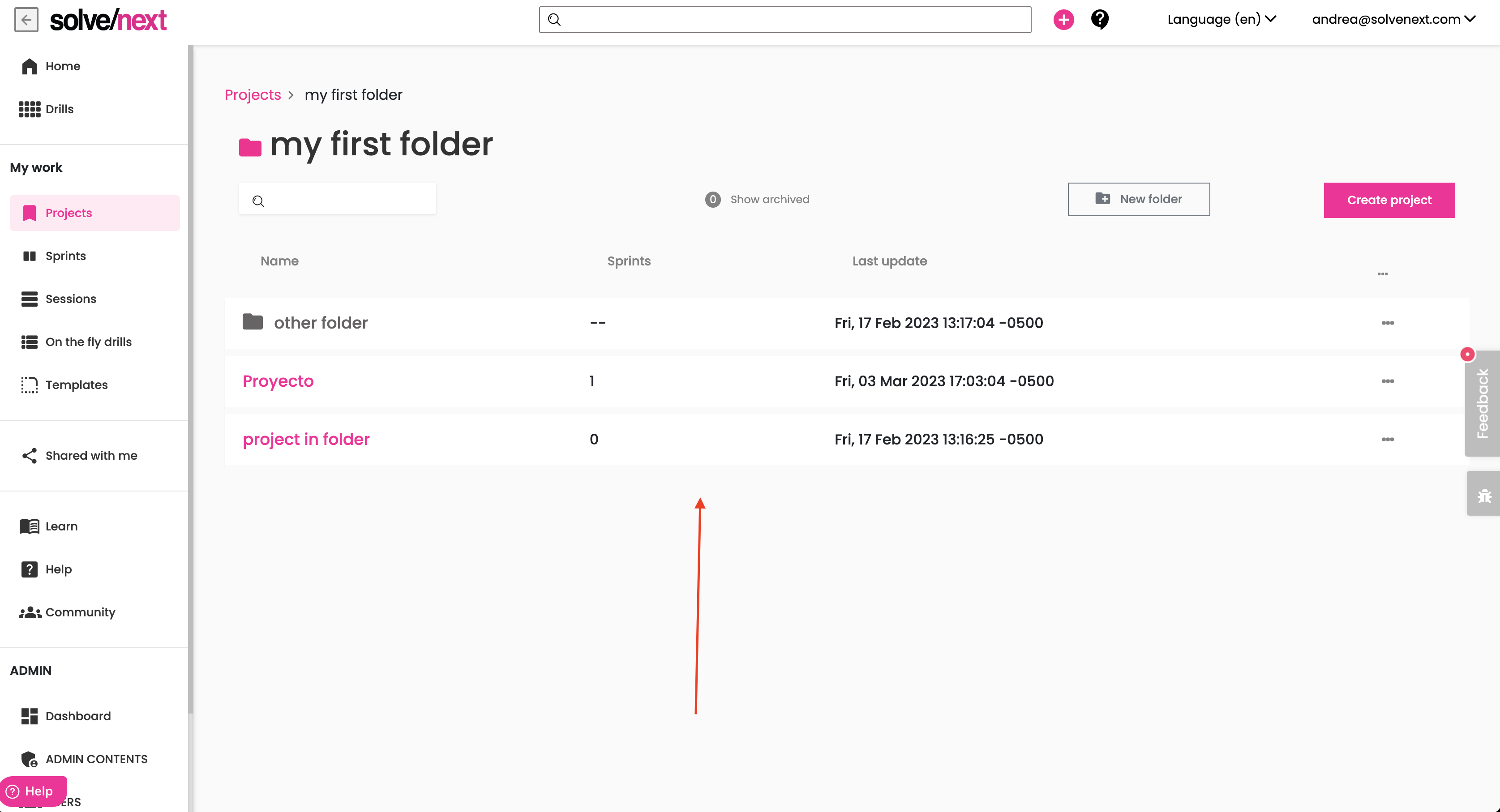
Task: Open the project in folder link
Action: (x=306, y=440)
